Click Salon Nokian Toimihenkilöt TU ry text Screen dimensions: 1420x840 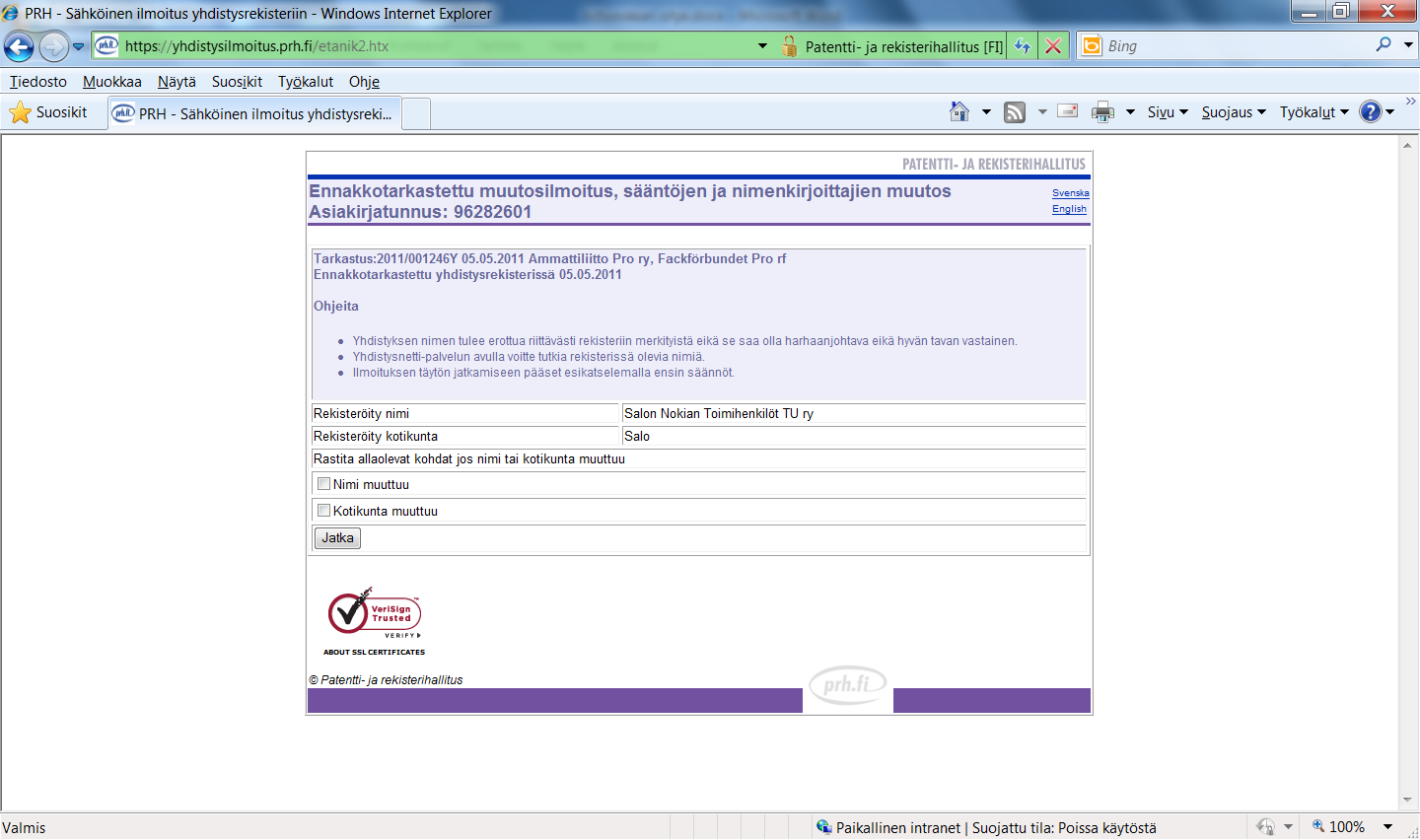719,414
